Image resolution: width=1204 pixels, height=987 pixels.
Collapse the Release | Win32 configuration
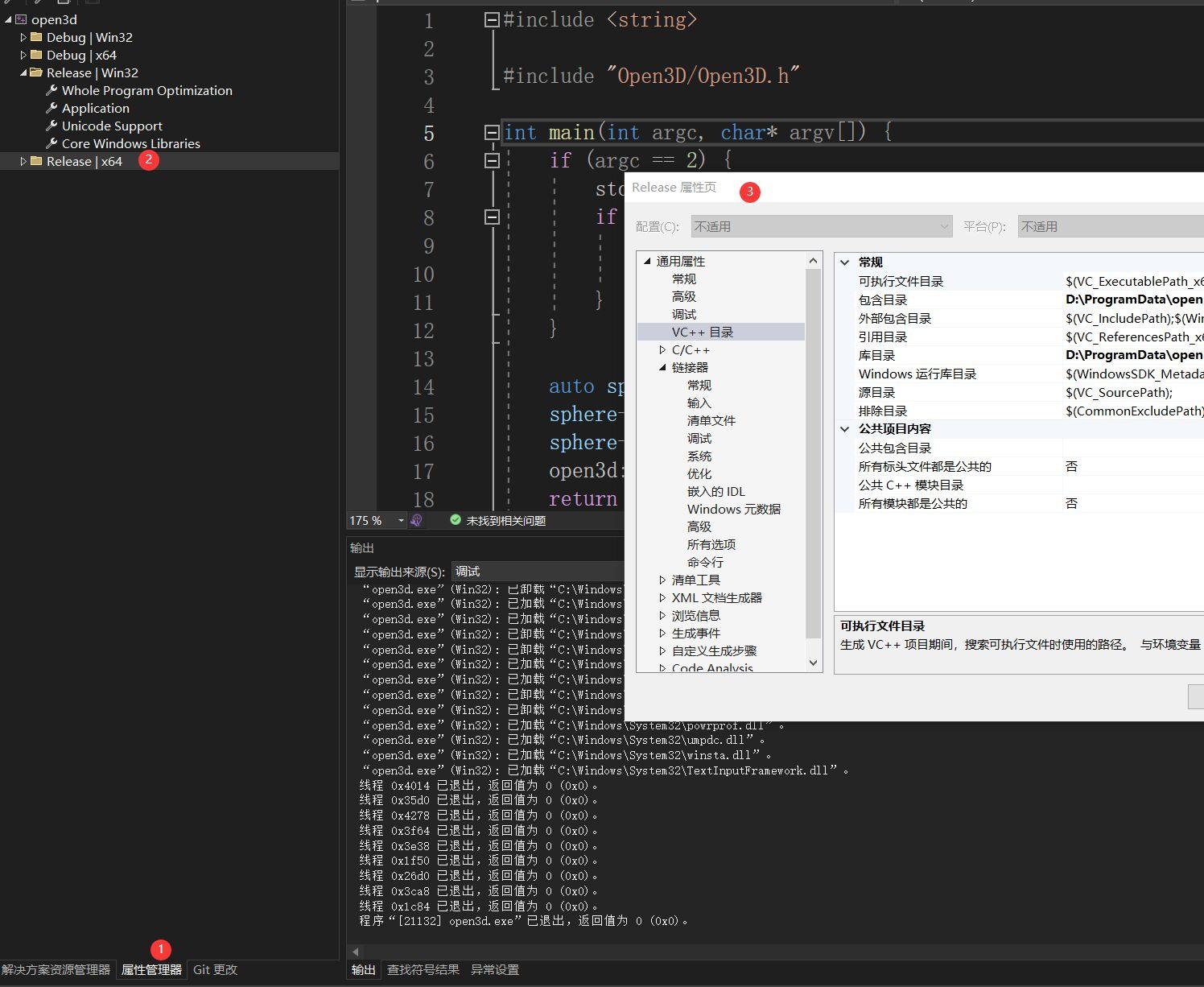point(23,72)
